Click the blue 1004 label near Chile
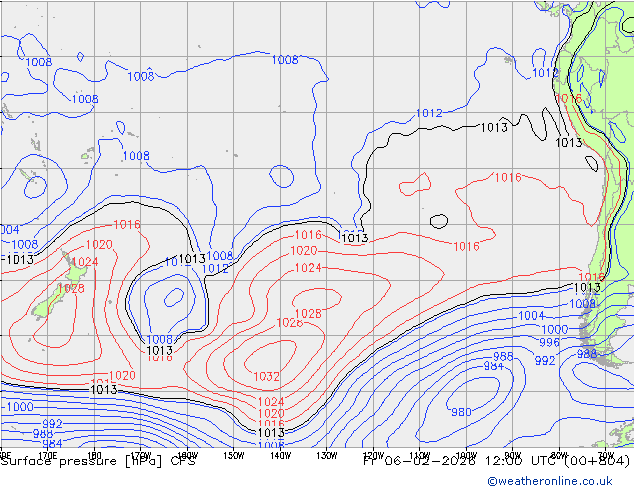Screen dimensions: 634x490 tap(532, 316)
